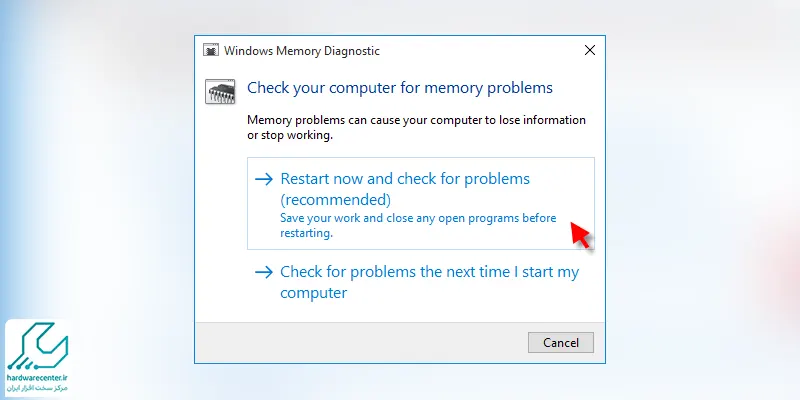Click the gray footer bar left of Cancel
Screen dimensions: 800x400
click(361, 342)
